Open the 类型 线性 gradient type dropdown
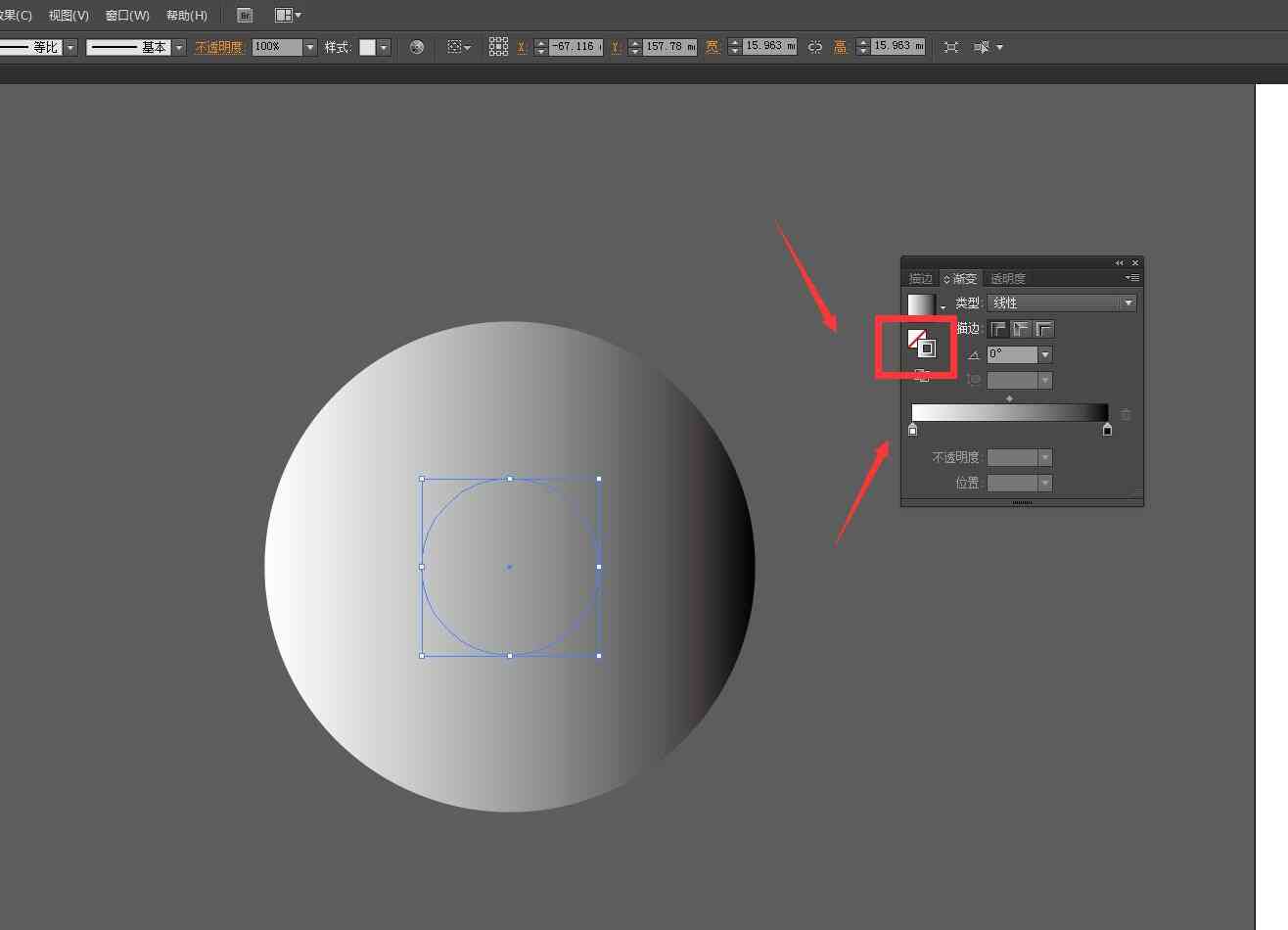The height and width of the screenshot is (930, 1288). pyautogui.click(x=1062, y=303)
